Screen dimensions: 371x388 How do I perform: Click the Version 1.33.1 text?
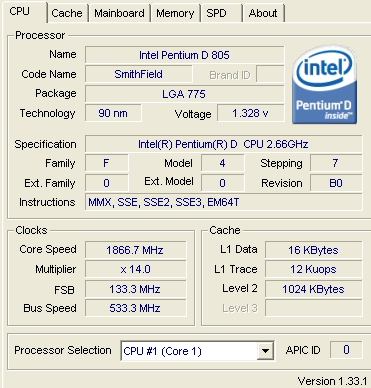point(332,381)
